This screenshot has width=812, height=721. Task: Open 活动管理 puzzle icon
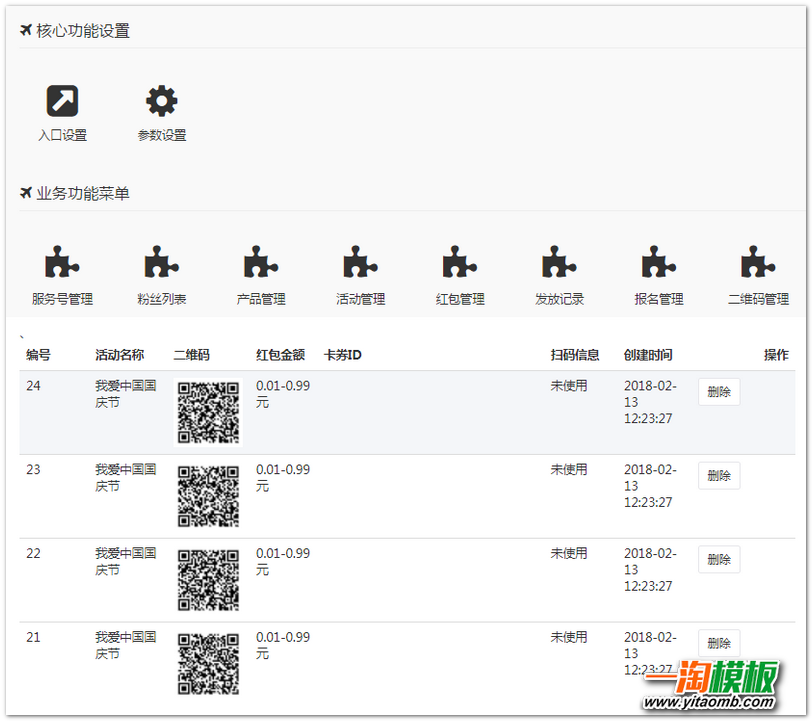point(360,262)
